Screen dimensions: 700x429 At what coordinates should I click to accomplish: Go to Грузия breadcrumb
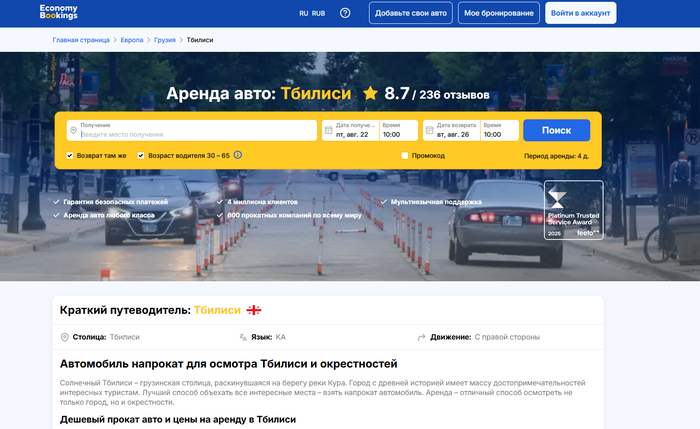click(165, 40)
